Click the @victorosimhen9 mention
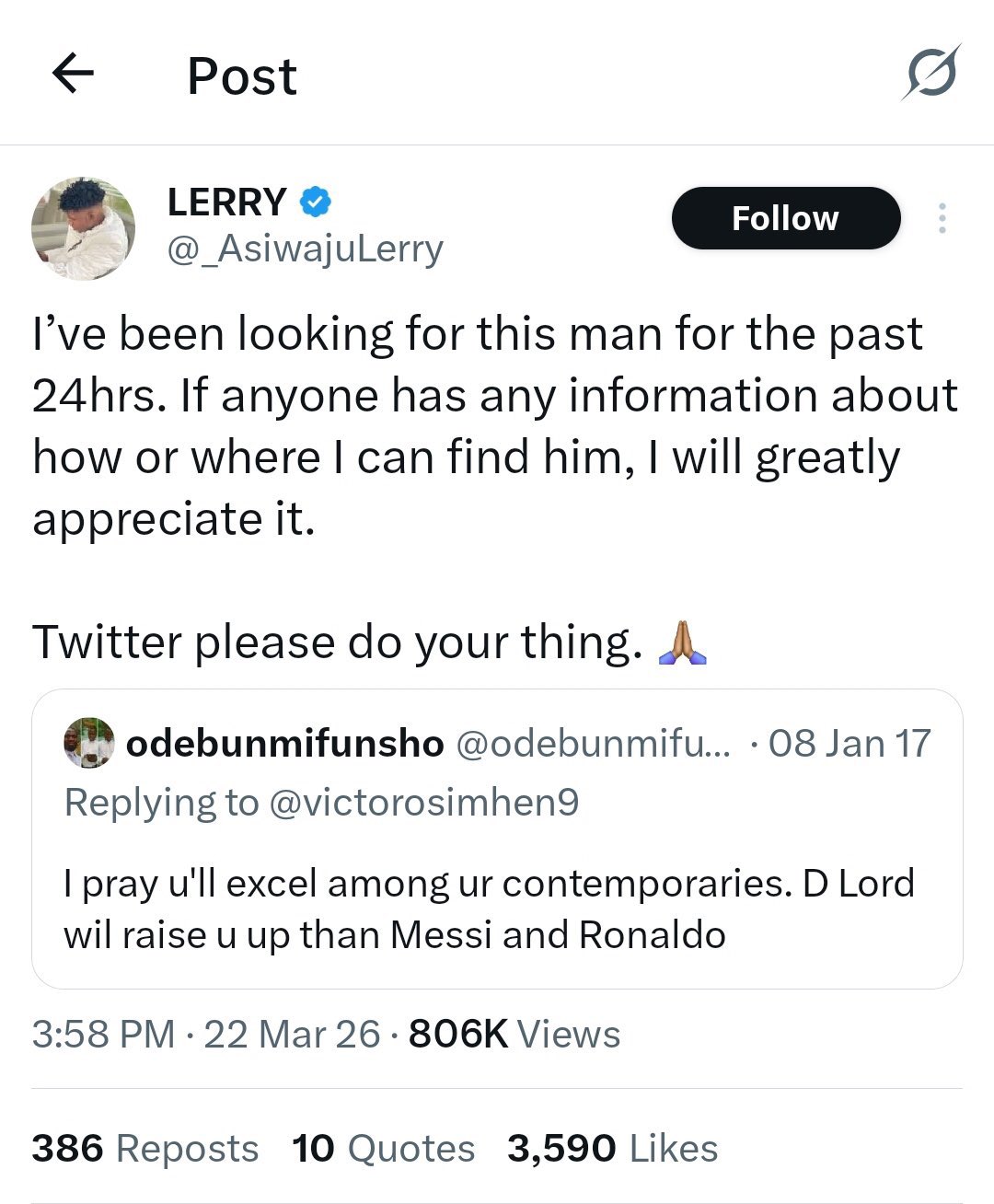Viewport: 994px width, 1204px height. 423,803
